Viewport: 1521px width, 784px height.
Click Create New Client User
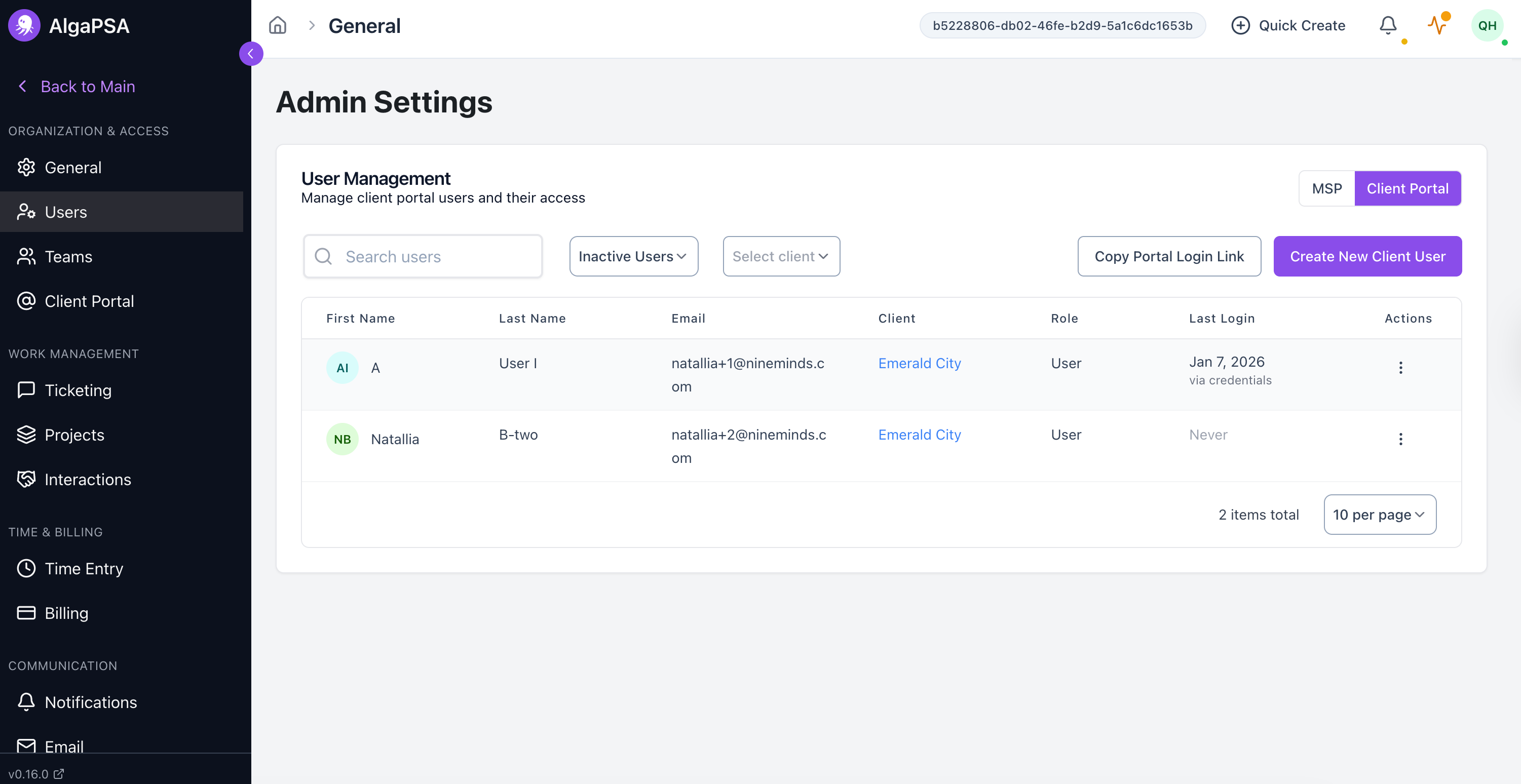[1367, 256]
